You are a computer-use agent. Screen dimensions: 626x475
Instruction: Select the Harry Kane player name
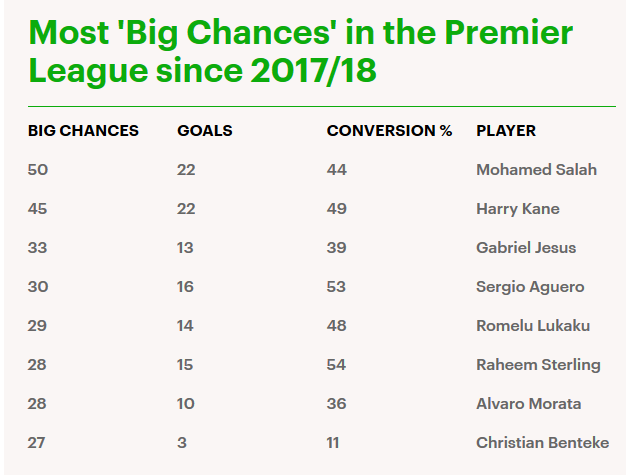click(x=517, y=209)
